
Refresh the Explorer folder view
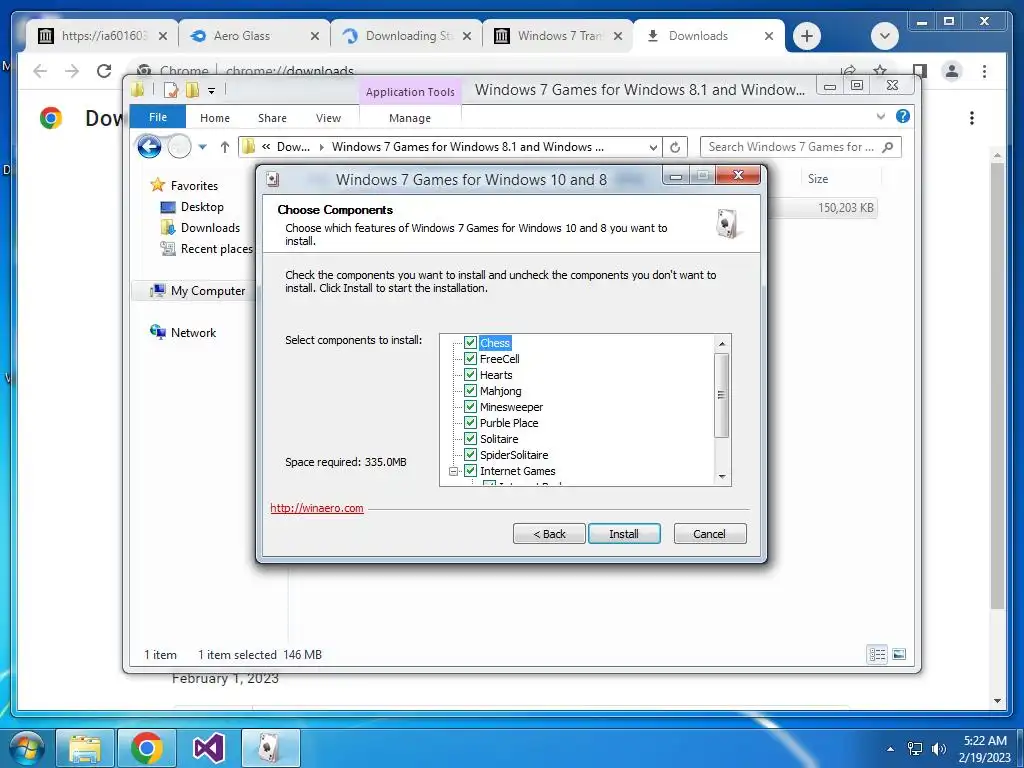coord(675,148)
